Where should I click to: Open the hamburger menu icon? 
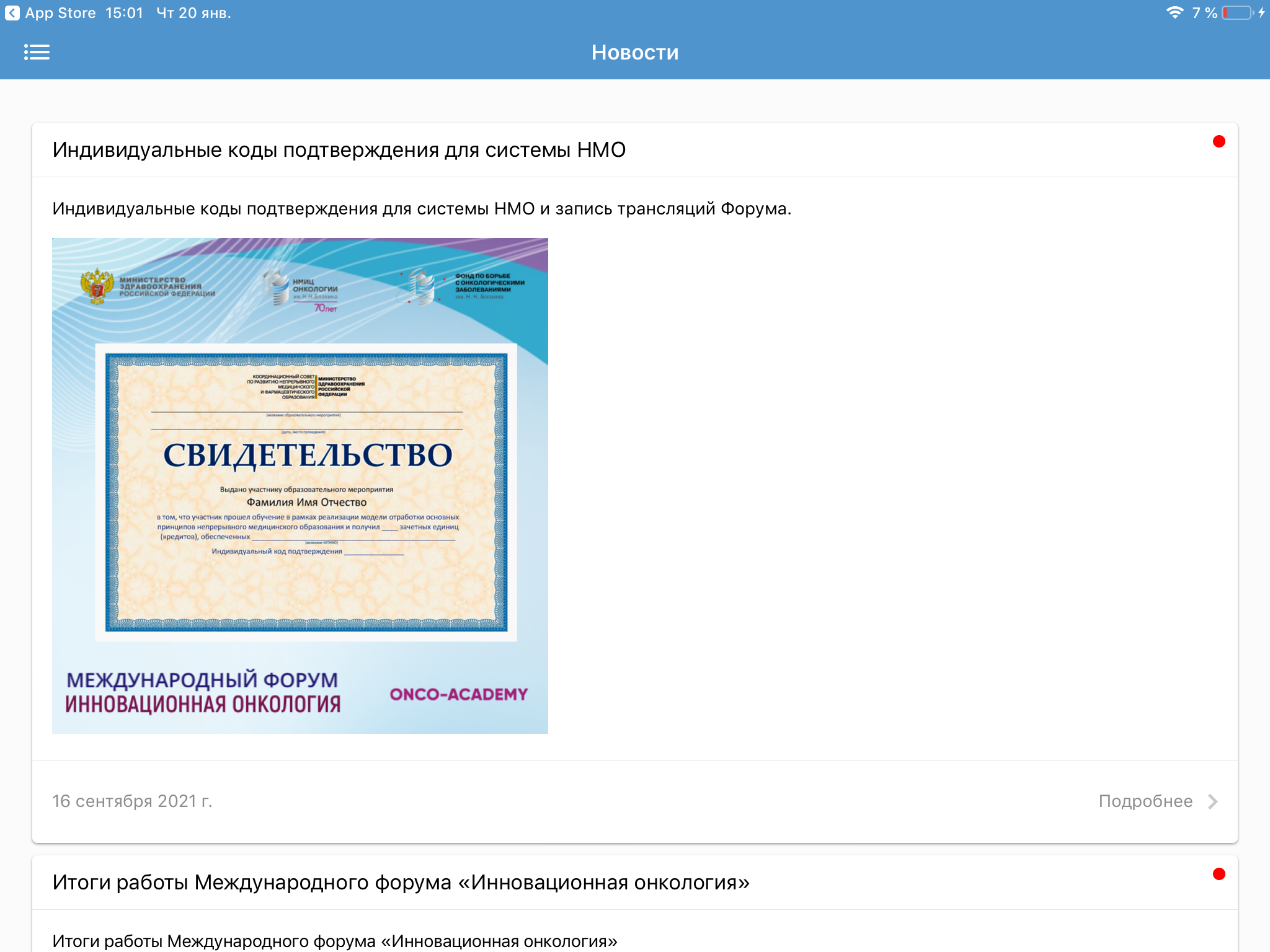37,52
